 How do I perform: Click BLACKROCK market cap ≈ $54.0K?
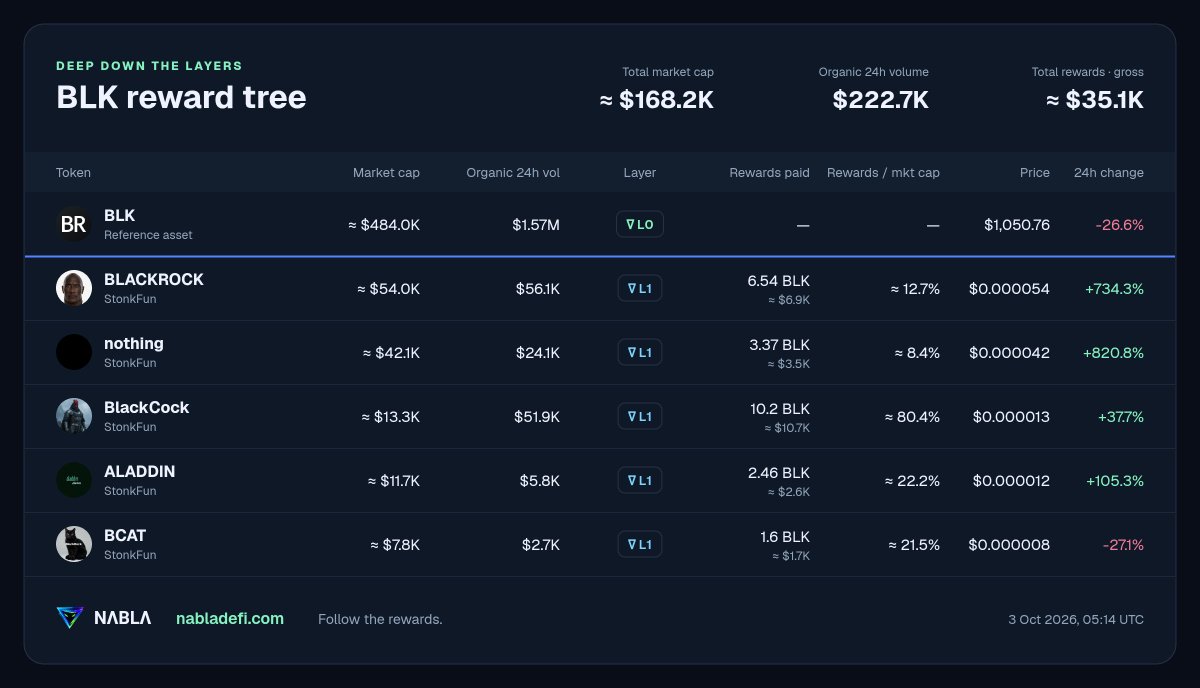[389, 289]
